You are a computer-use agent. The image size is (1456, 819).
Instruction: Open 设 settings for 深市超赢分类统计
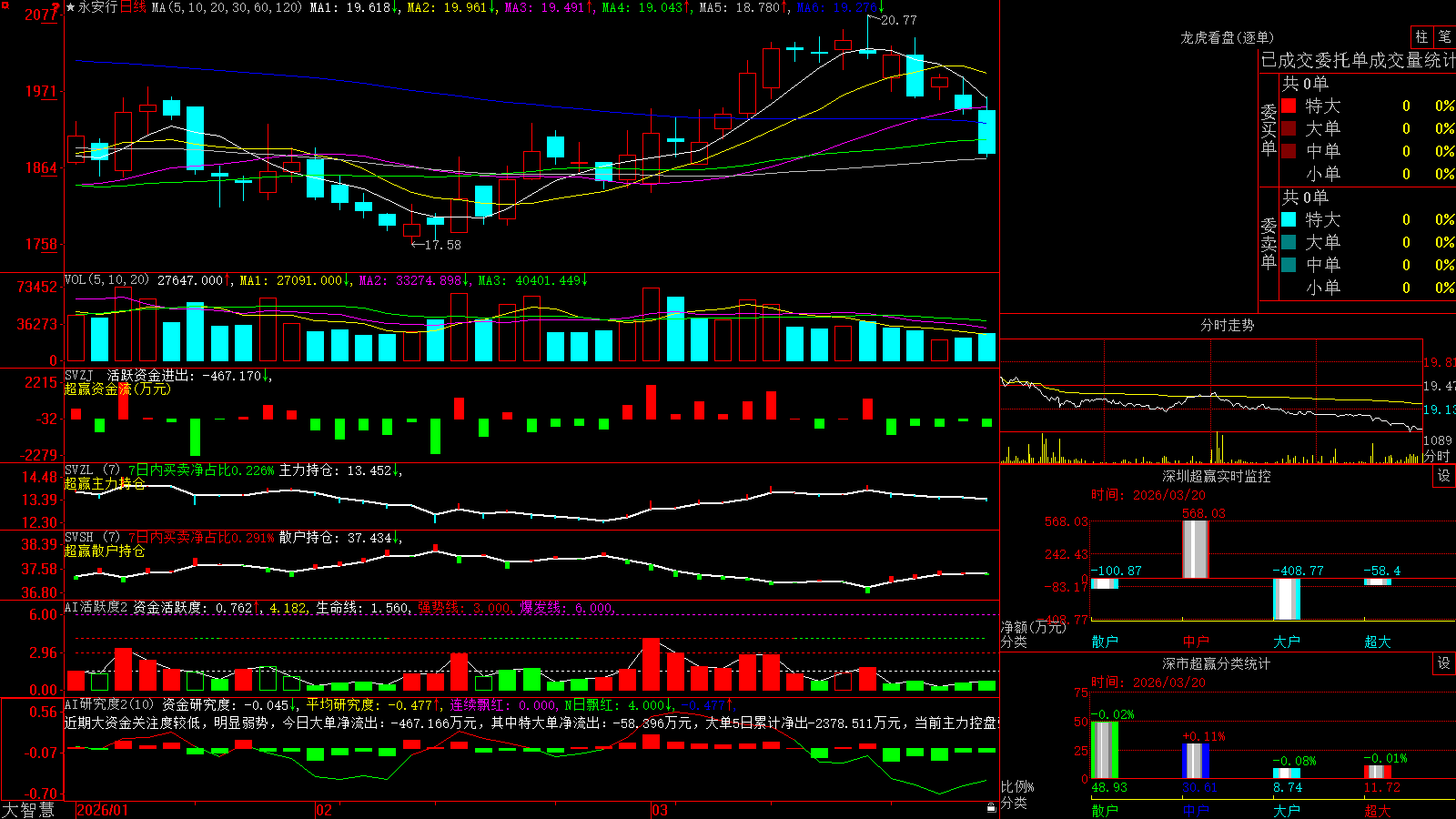click(1444, 663)
